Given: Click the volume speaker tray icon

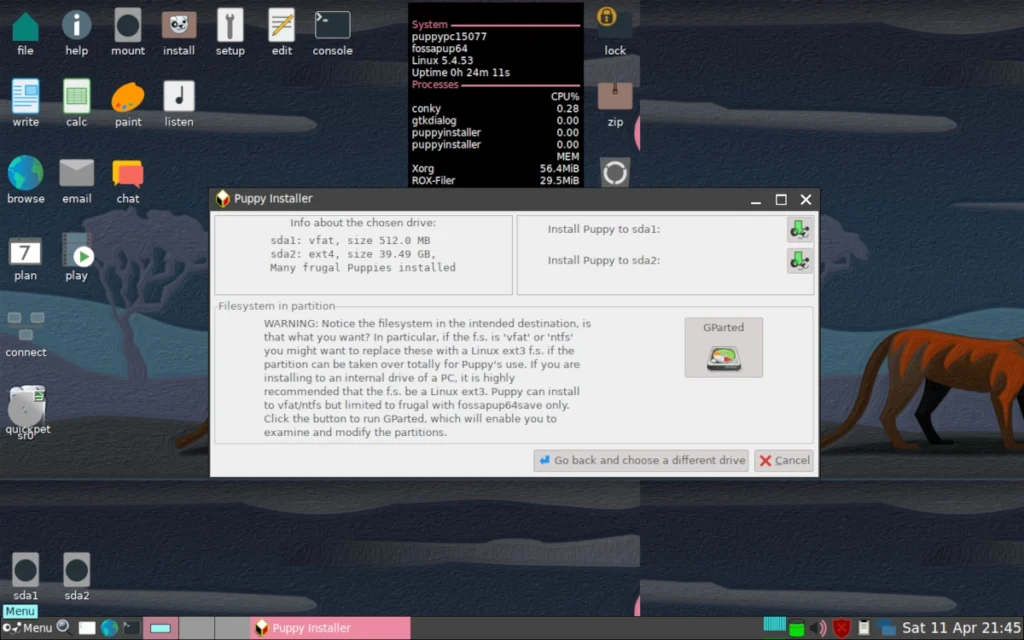Looking at the screenshot, I should point(818,628).
